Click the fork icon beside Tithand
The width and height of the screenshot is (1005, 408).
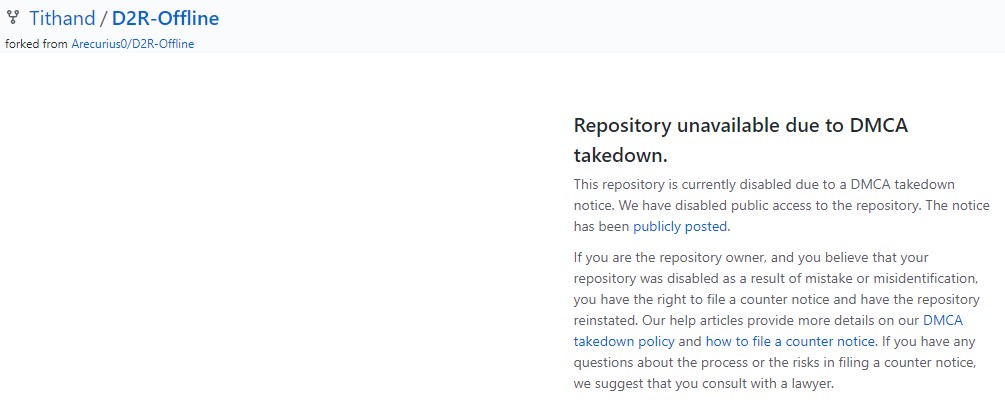click(x=12, y=17)
